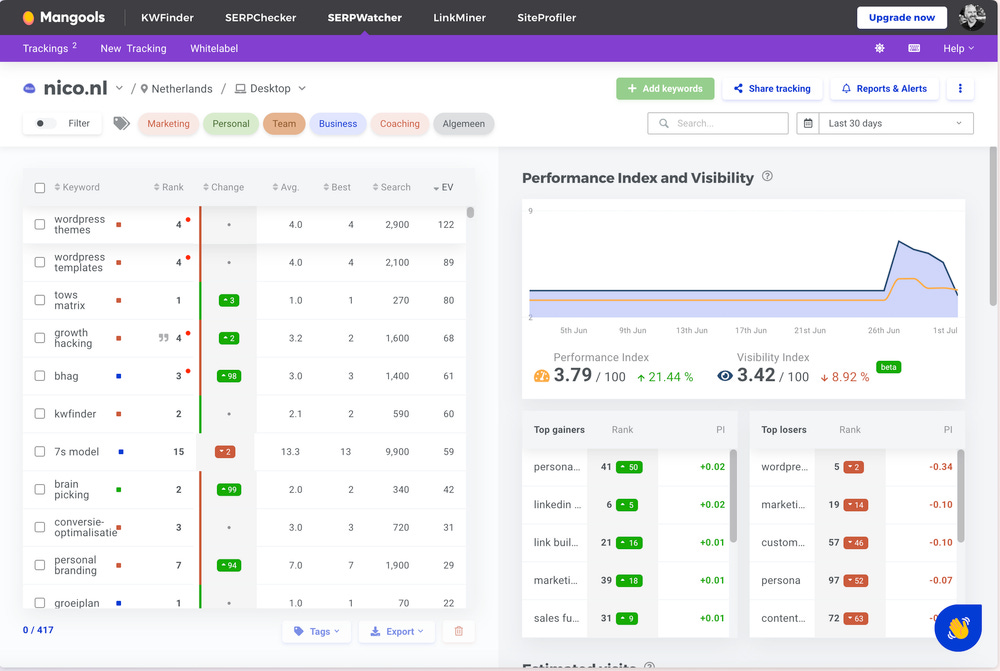Click the Top gainers list scrollbar
Image resolution: width=1000 pixels, height=671 pixels.
(733, 496)
